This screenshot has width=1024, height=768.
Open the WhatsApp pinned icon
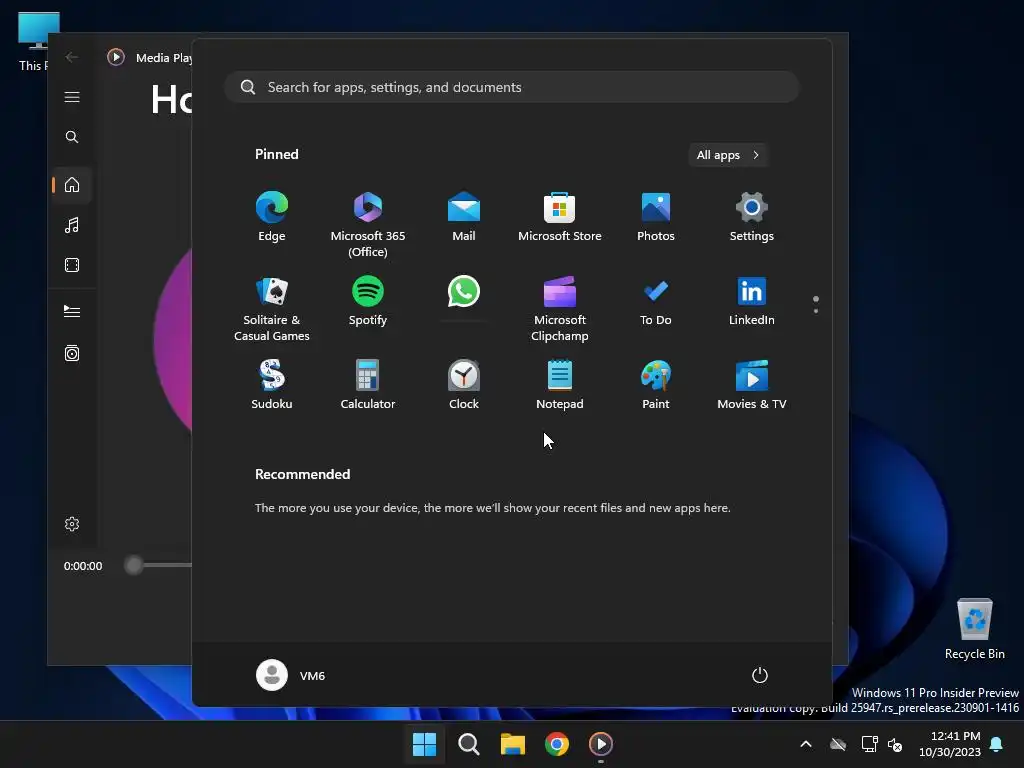[x=464, y=293]
